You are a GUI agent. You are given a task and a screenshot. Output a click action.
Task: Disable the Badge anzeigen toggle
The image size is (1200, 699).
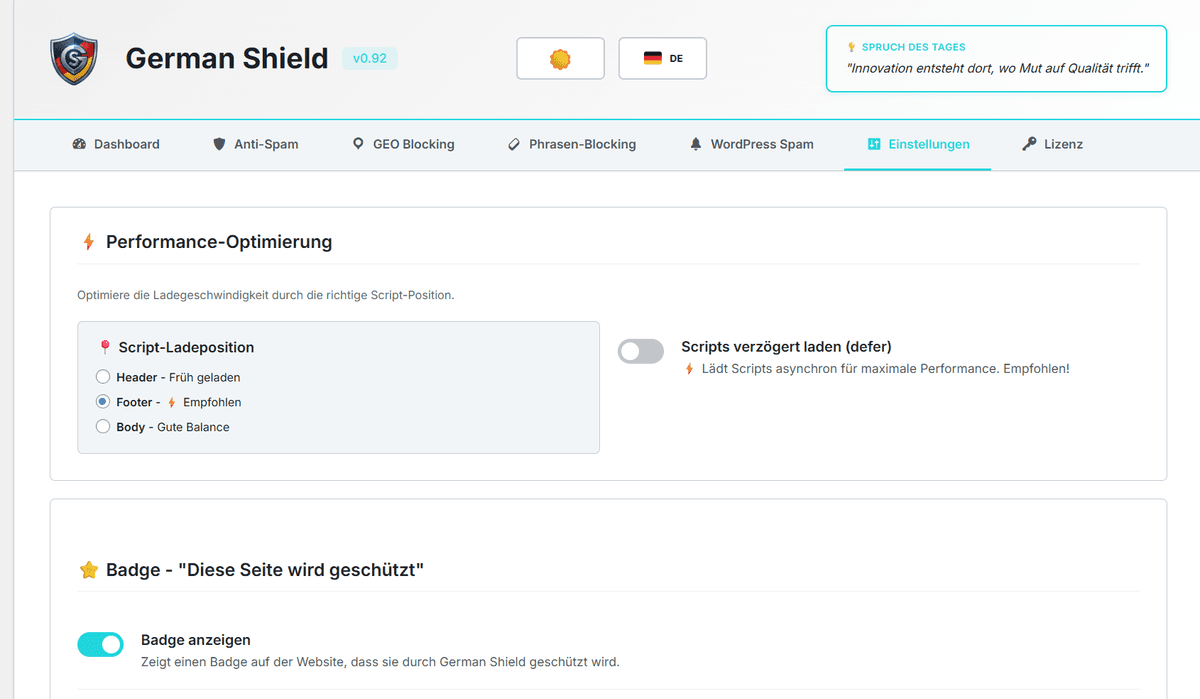(100, 645)
